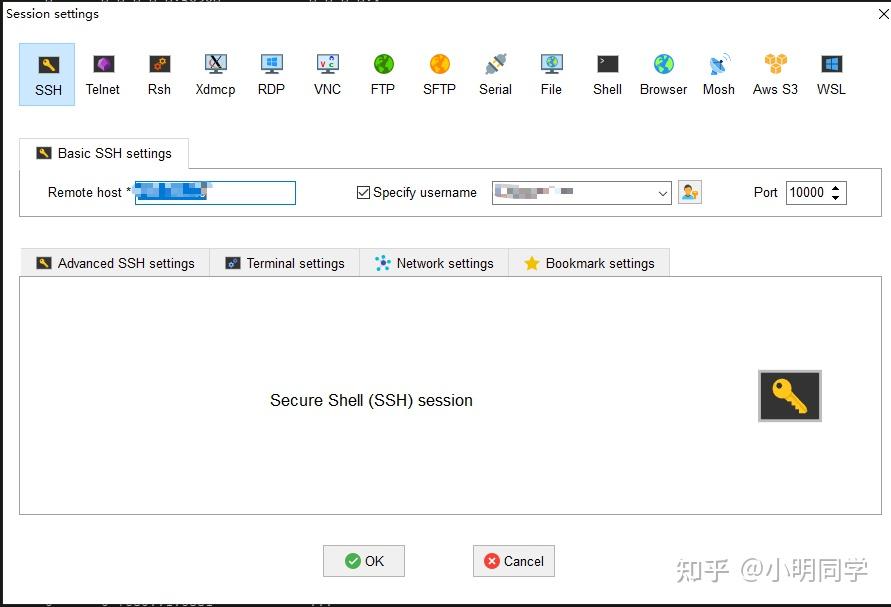
Task: Select the WSL session type
Action: coord(830,72)
